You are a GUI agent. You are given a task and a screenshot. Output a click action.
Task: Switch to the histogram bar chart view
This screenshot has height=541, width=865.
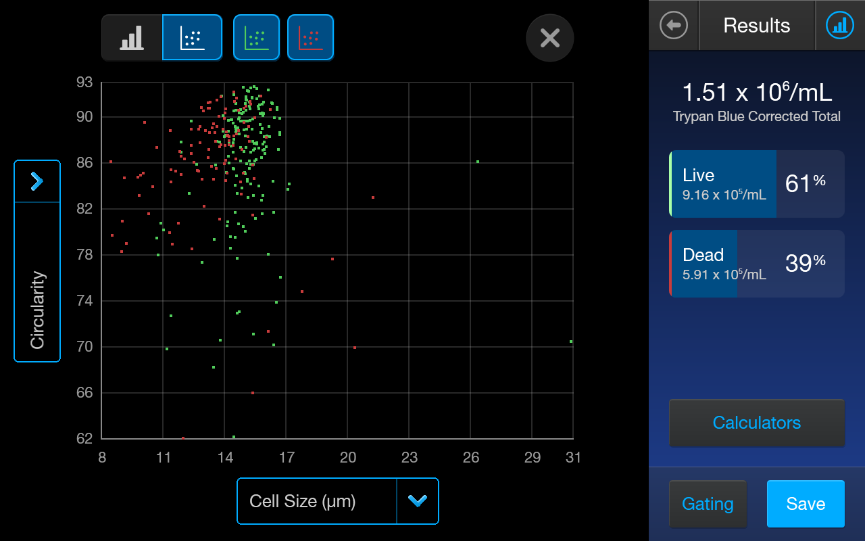[x=131, y=38]
